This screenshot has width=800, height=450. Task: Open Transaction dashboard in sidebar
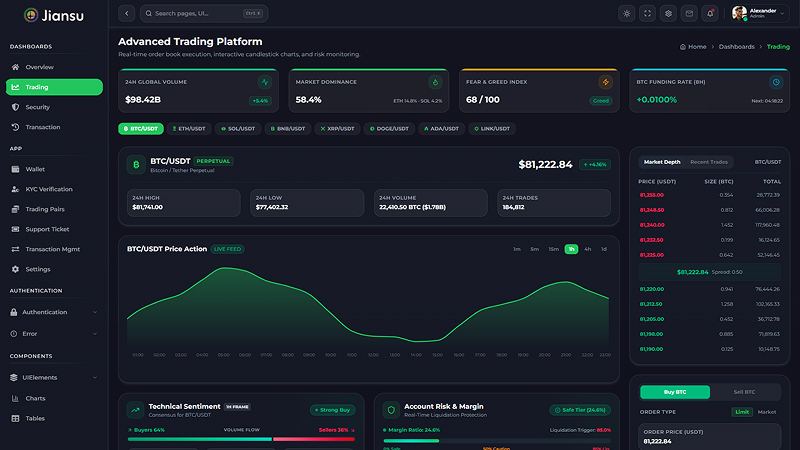click(x=54, y=127)
